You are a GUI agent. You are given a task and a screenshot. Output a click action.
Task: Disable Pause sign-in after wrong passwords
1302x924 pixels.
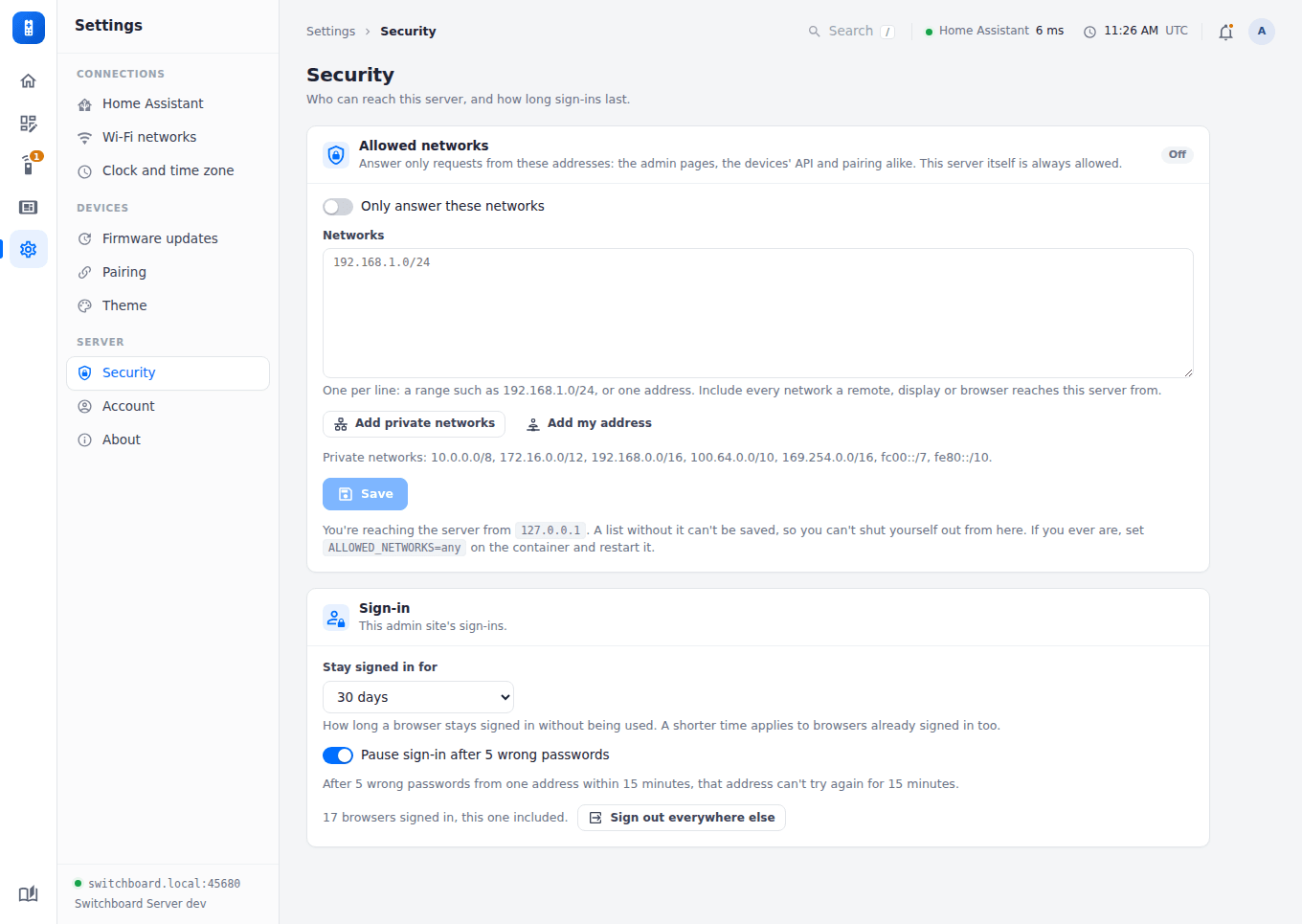(x=338, y=755)
